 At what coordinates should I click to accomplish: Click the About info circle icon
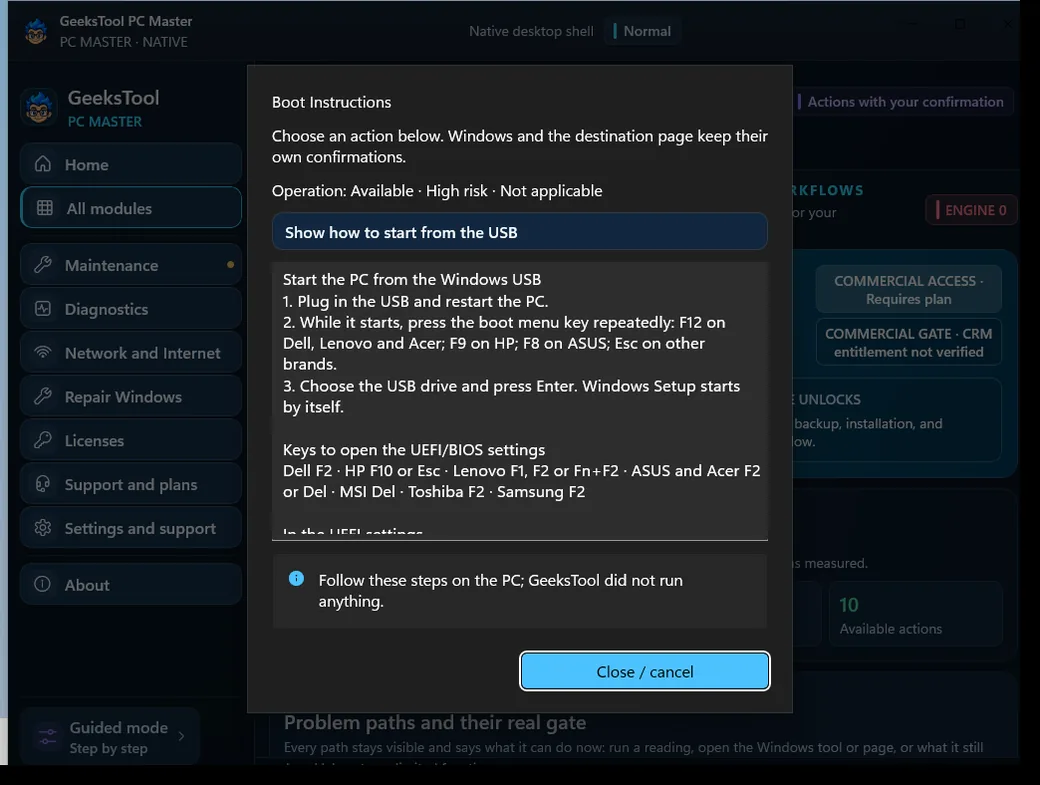[42, 584]
